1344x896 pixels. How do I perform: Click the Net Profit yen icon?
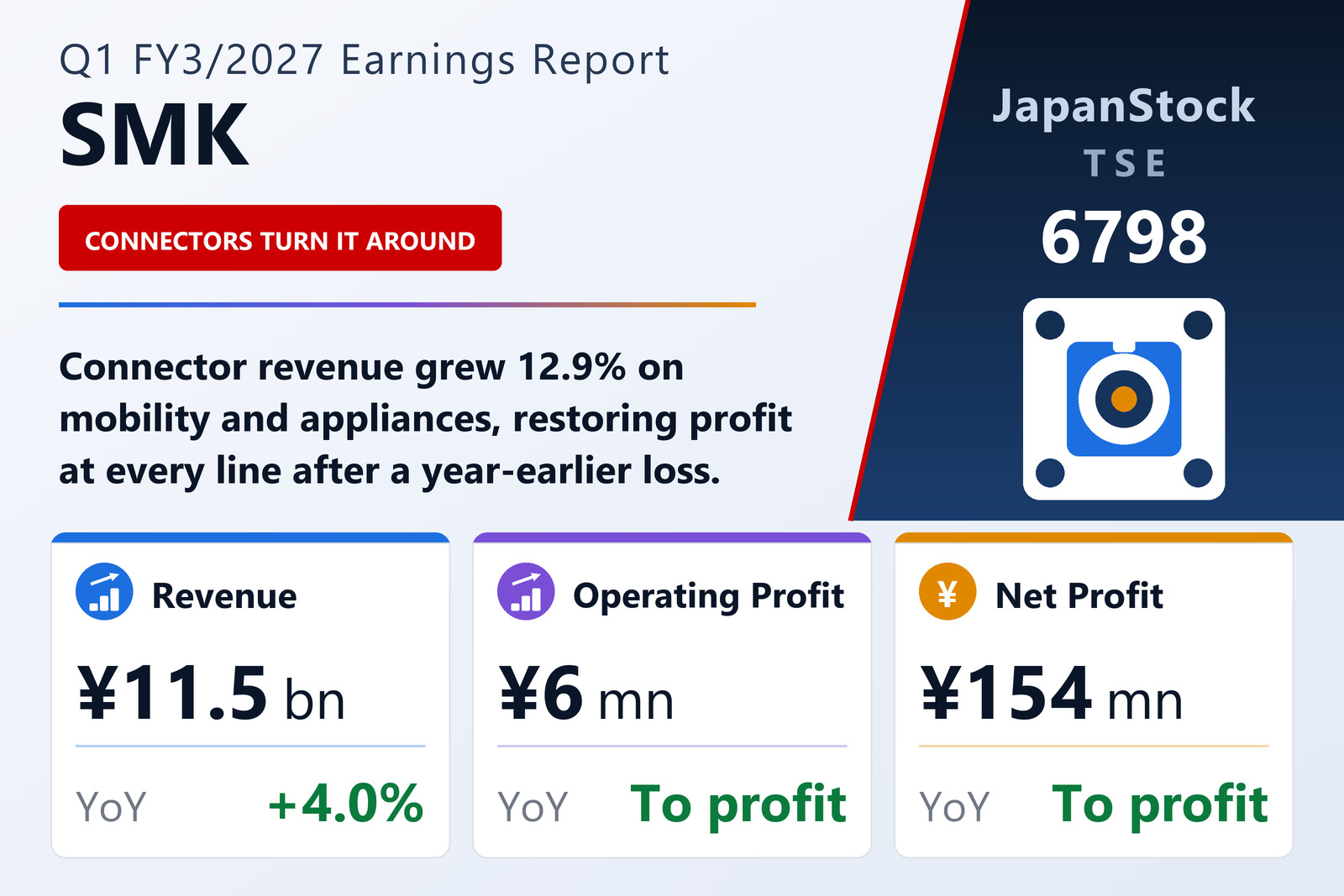(x=948, y=591)
